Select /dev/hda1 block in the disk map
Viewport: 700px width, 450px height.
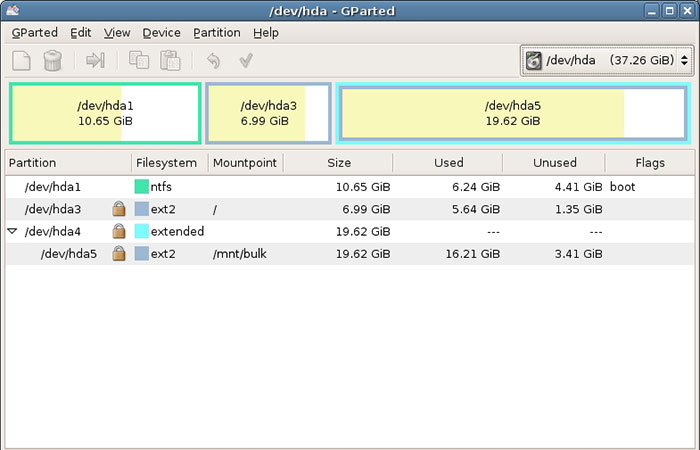click(x=105, y=113)
